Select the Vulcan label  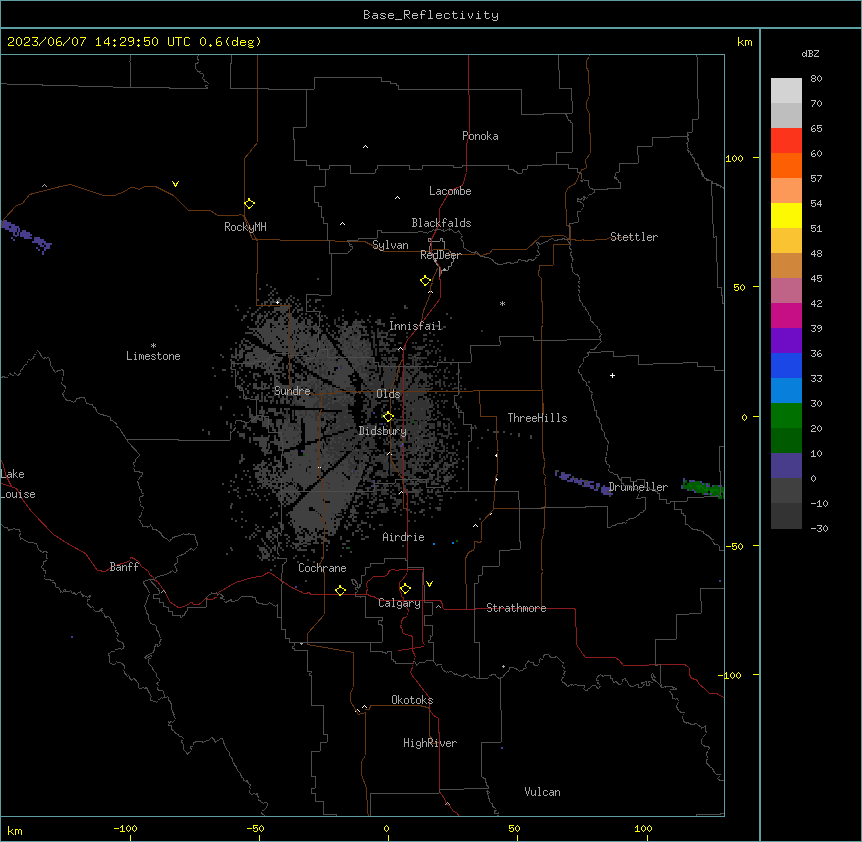(542, 792)
